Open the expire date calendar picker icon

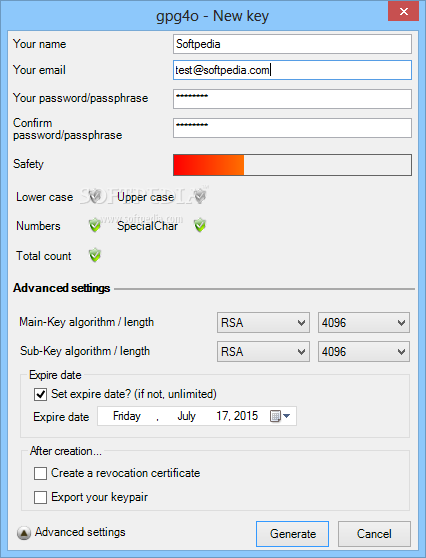280,416
